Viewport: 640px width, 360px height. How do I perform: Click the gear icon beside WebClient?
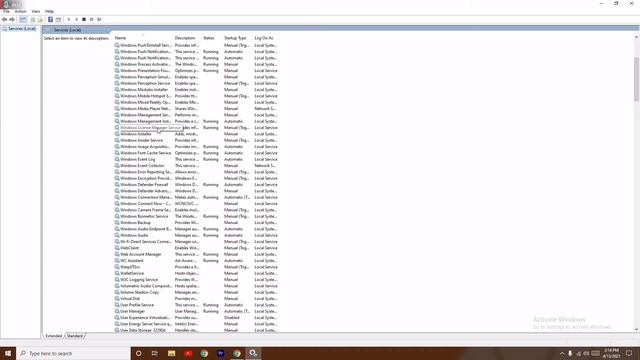click(117, 248)
